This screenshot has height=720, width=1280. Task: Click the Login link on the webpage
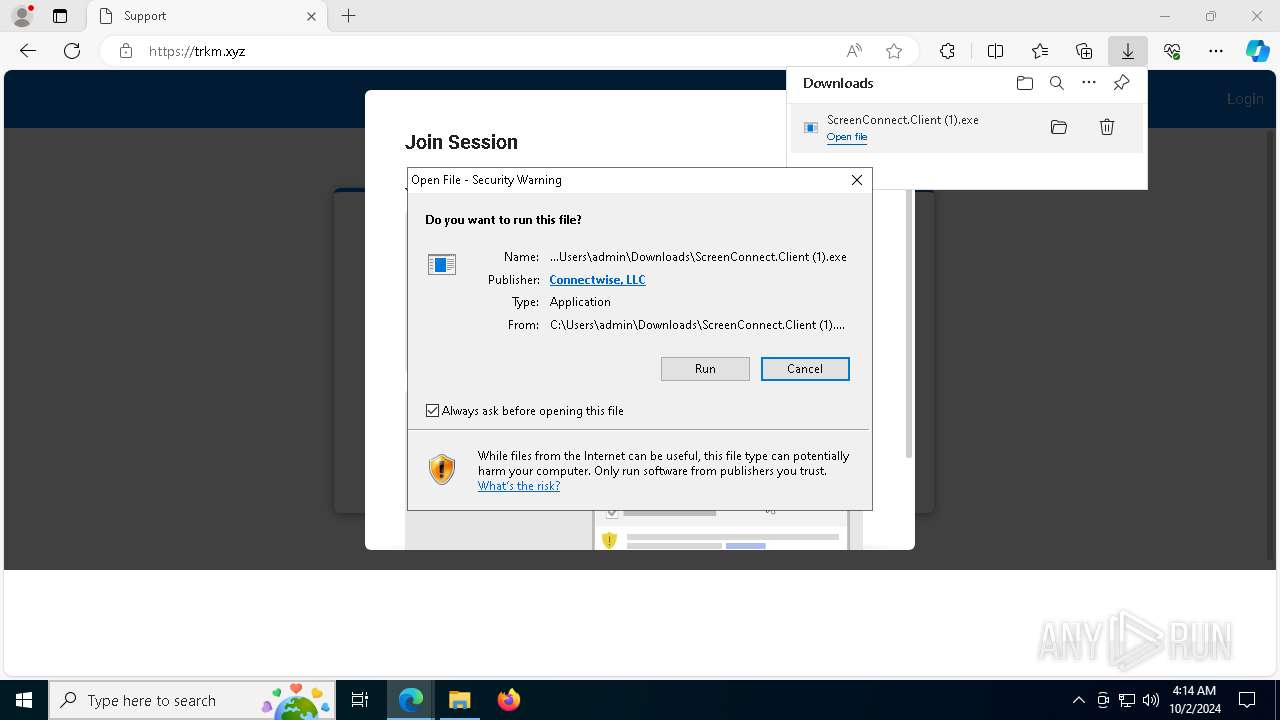pos(1245,99)
